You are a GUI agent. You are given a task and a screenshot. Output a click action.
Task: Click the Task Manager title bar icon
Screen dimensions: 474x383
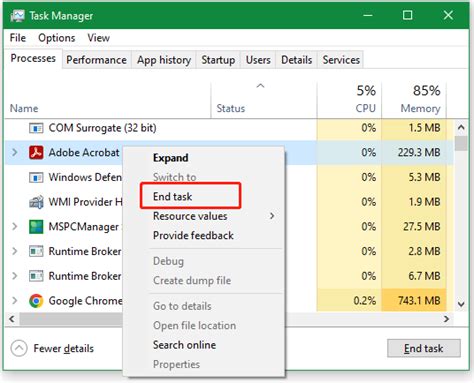[x=17, y=16]
